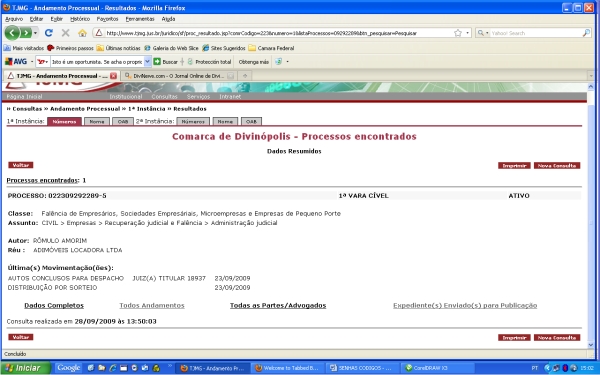Expand the AVG search box dropdown arrow

point(147,62)
